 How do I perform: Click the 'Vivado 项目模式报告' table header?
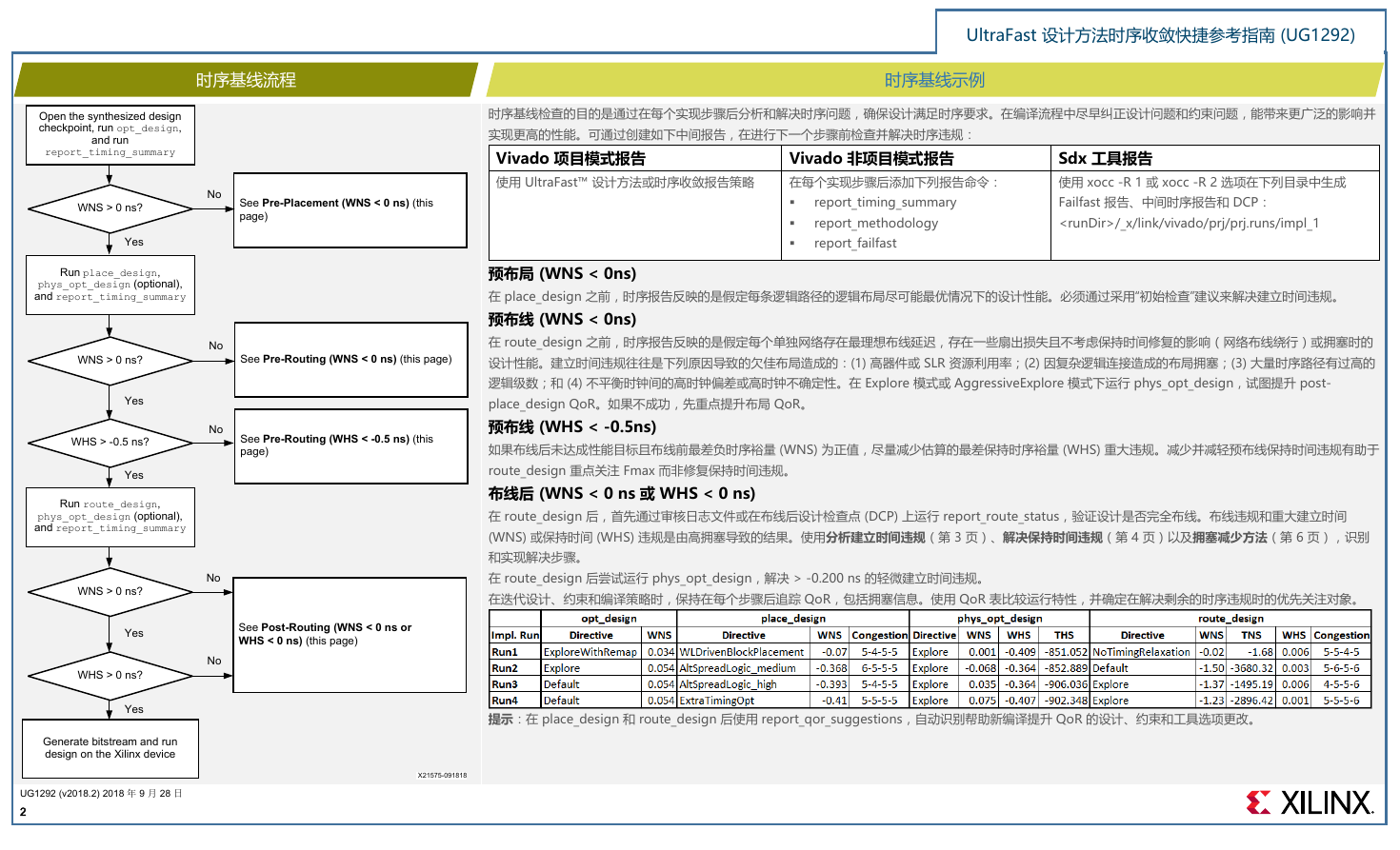pos(635,158)
